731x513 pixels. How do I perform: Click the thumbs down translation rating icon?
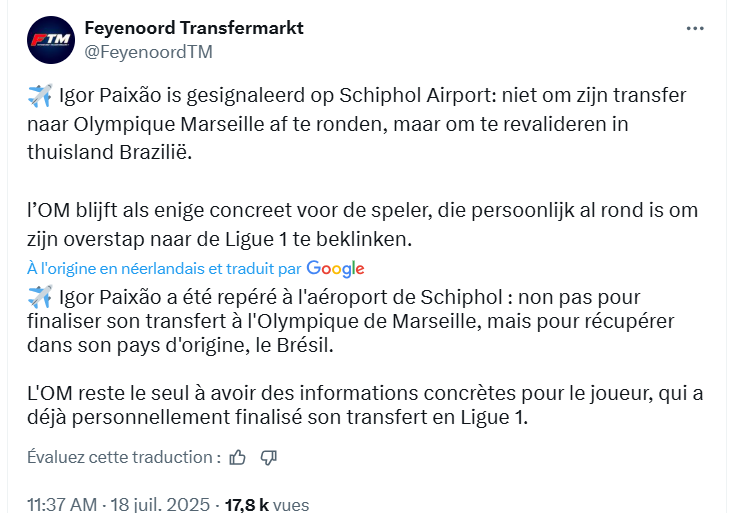268,457
